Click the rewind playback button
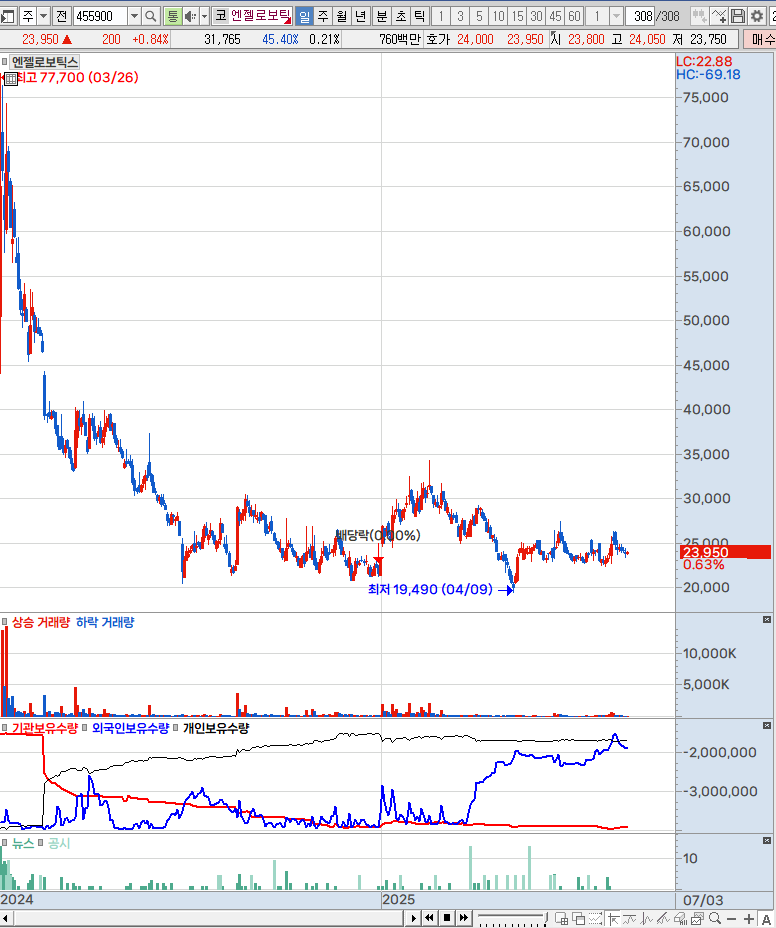 point(429,919)
